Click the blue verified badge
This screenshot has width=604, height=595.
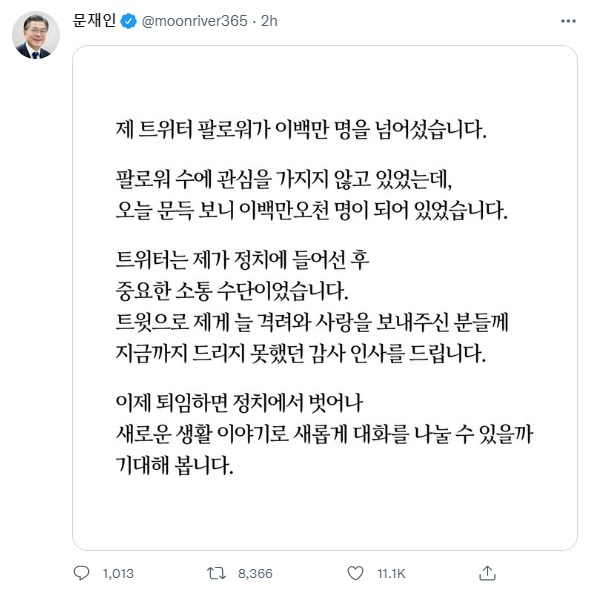click(x=129, y=20)
